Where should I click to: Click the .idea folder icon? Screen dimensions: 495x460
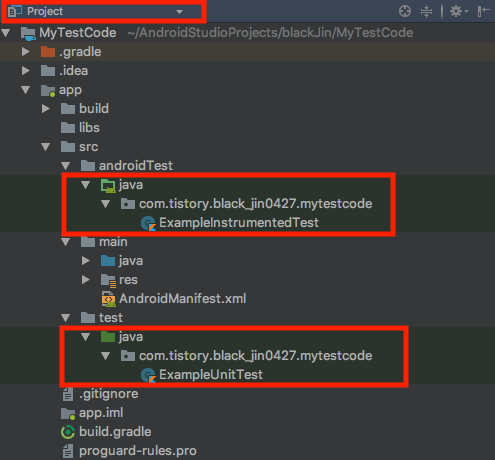[x=48, y=71]
